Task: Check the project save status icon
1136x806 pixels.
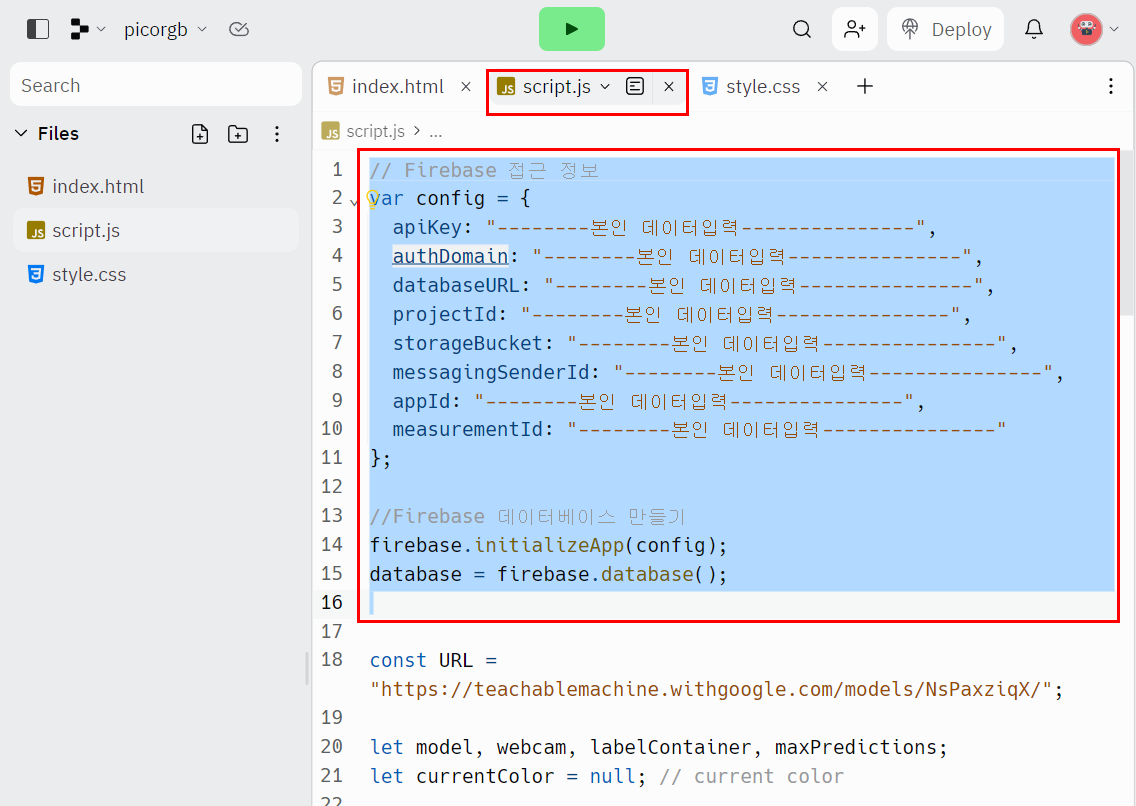Action: point(238,29)
